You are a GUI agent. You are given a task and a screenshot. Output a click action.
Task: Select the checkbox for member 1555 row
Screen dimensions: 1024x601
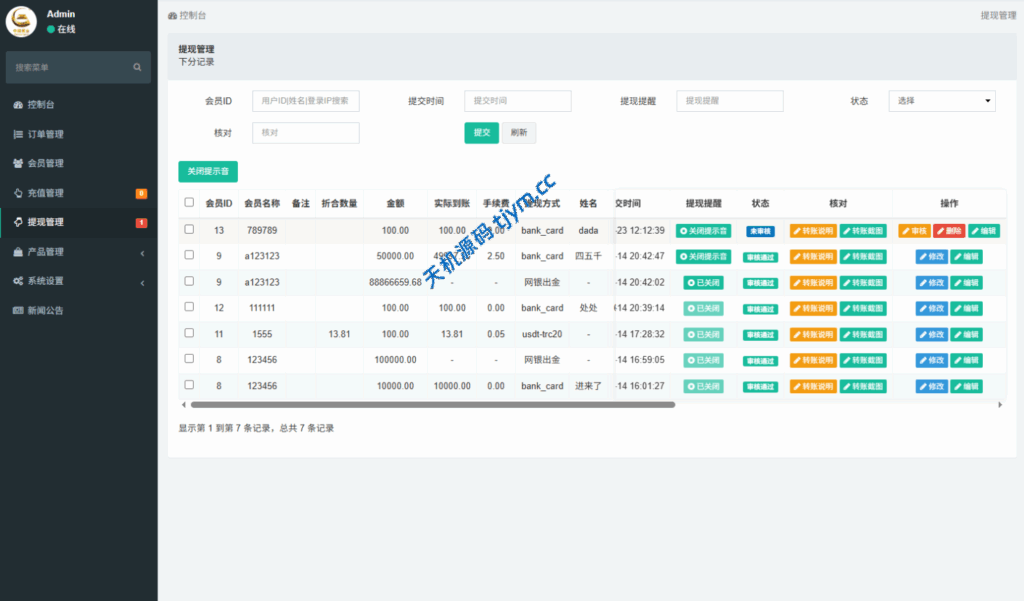[x=189, y=334]
